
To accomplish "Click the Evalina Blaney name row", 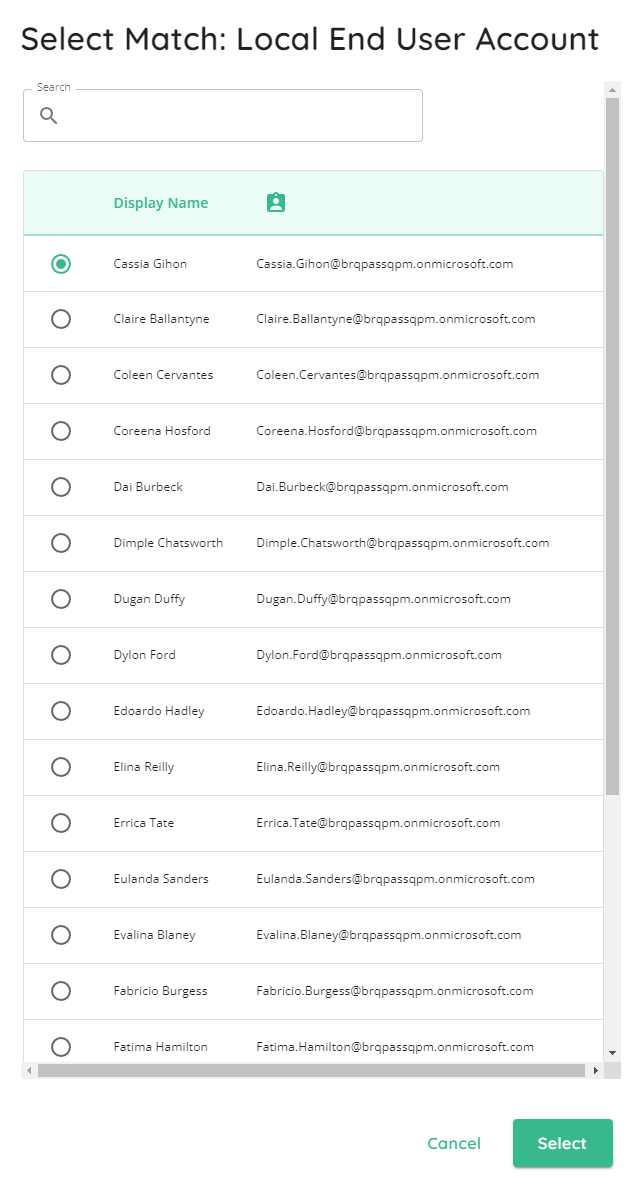I will [x=313, y=935].
